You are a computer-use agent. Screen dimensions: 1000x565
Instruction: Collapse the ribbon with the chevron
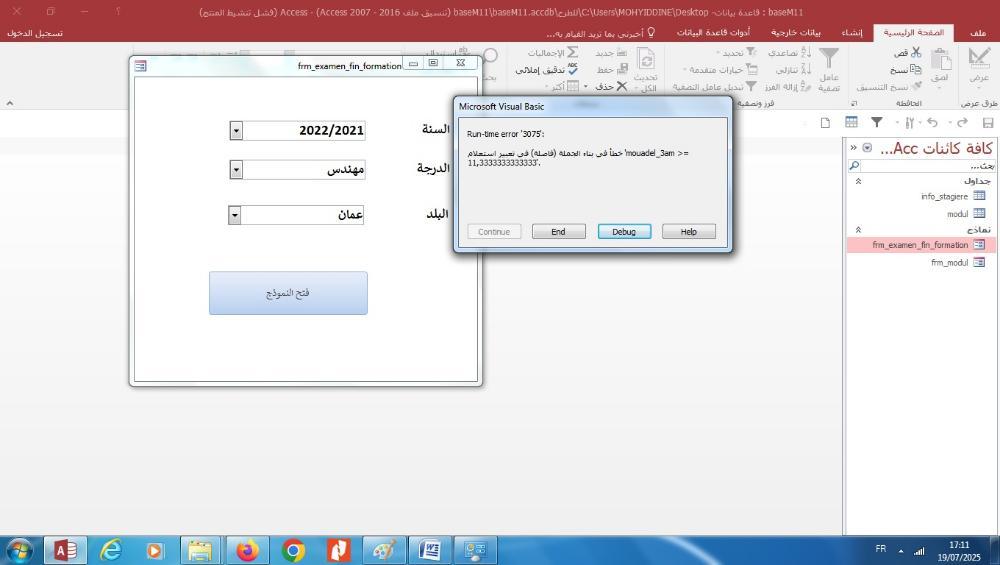pos(10,103)
